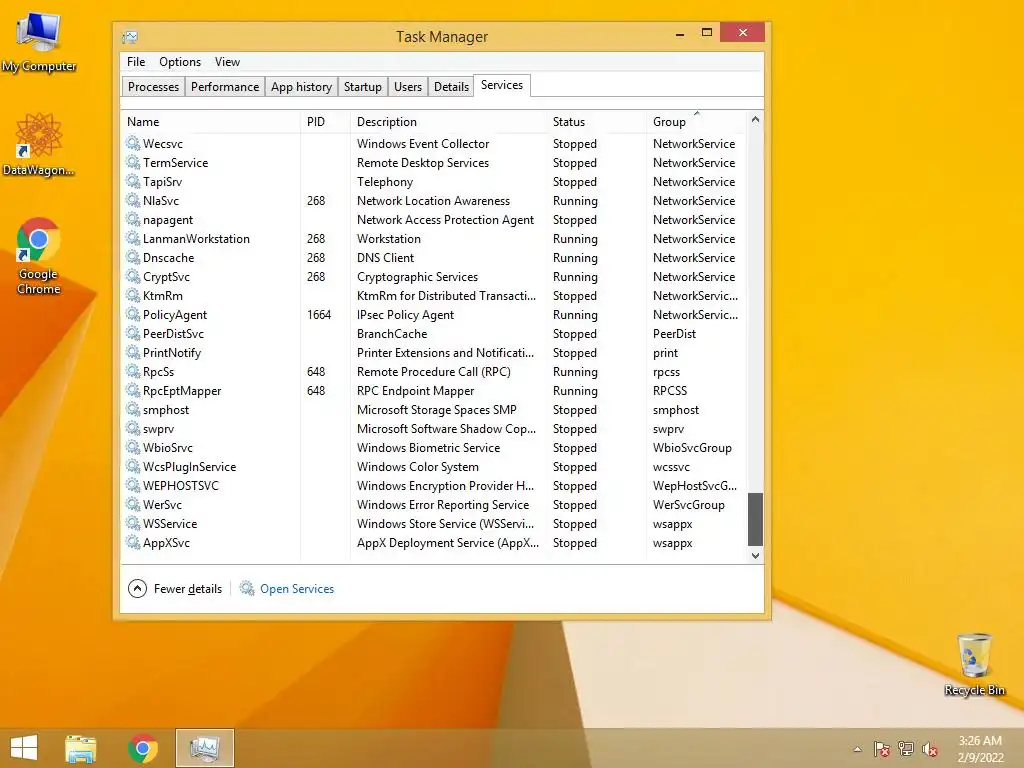The width and height of the screenshot is (1024, 768).
Task: Switch to the App history tab
Action: point(301,86)
